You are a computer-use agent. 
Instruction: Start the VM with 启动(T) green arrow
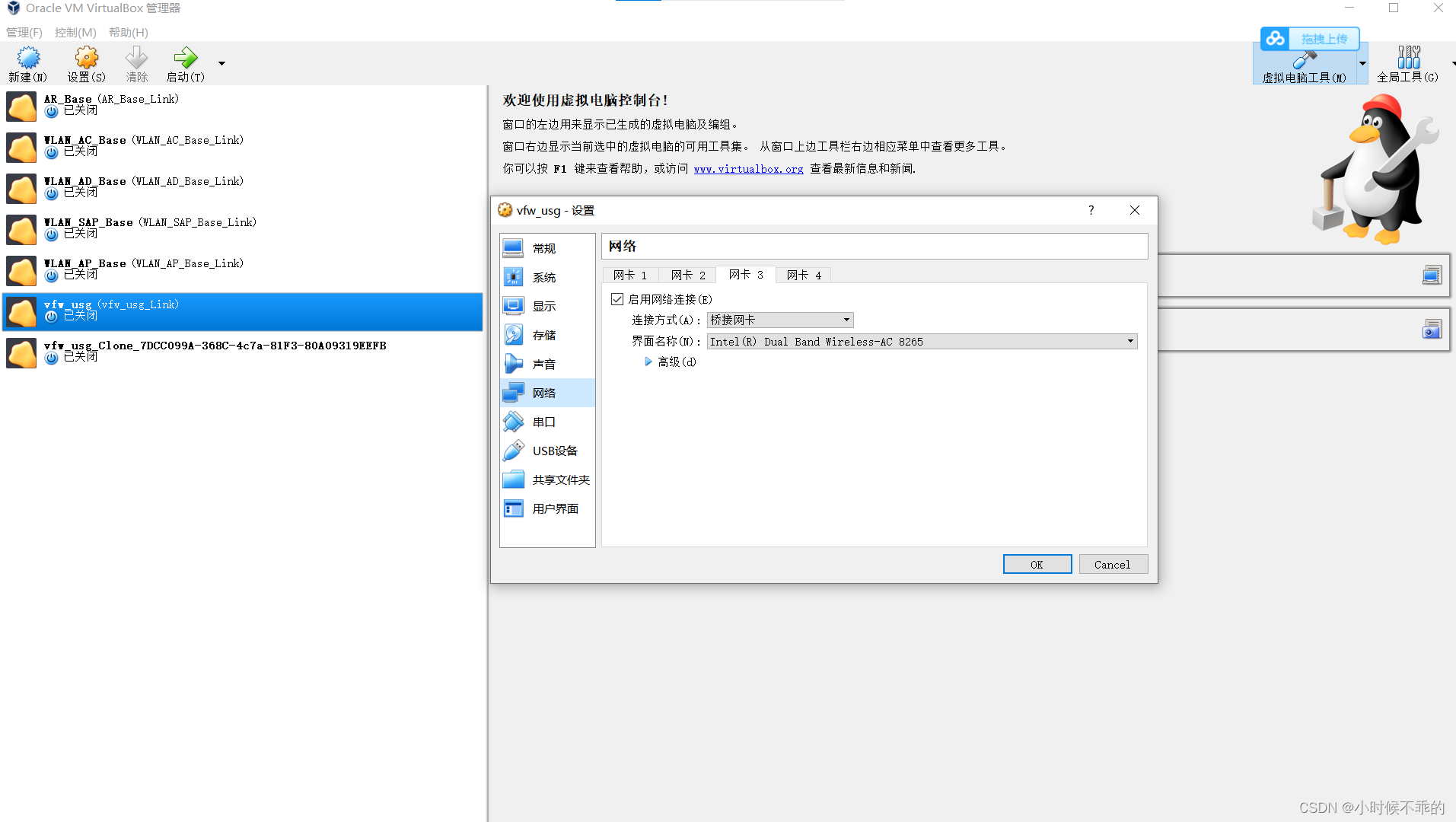(x=185, y=64)
